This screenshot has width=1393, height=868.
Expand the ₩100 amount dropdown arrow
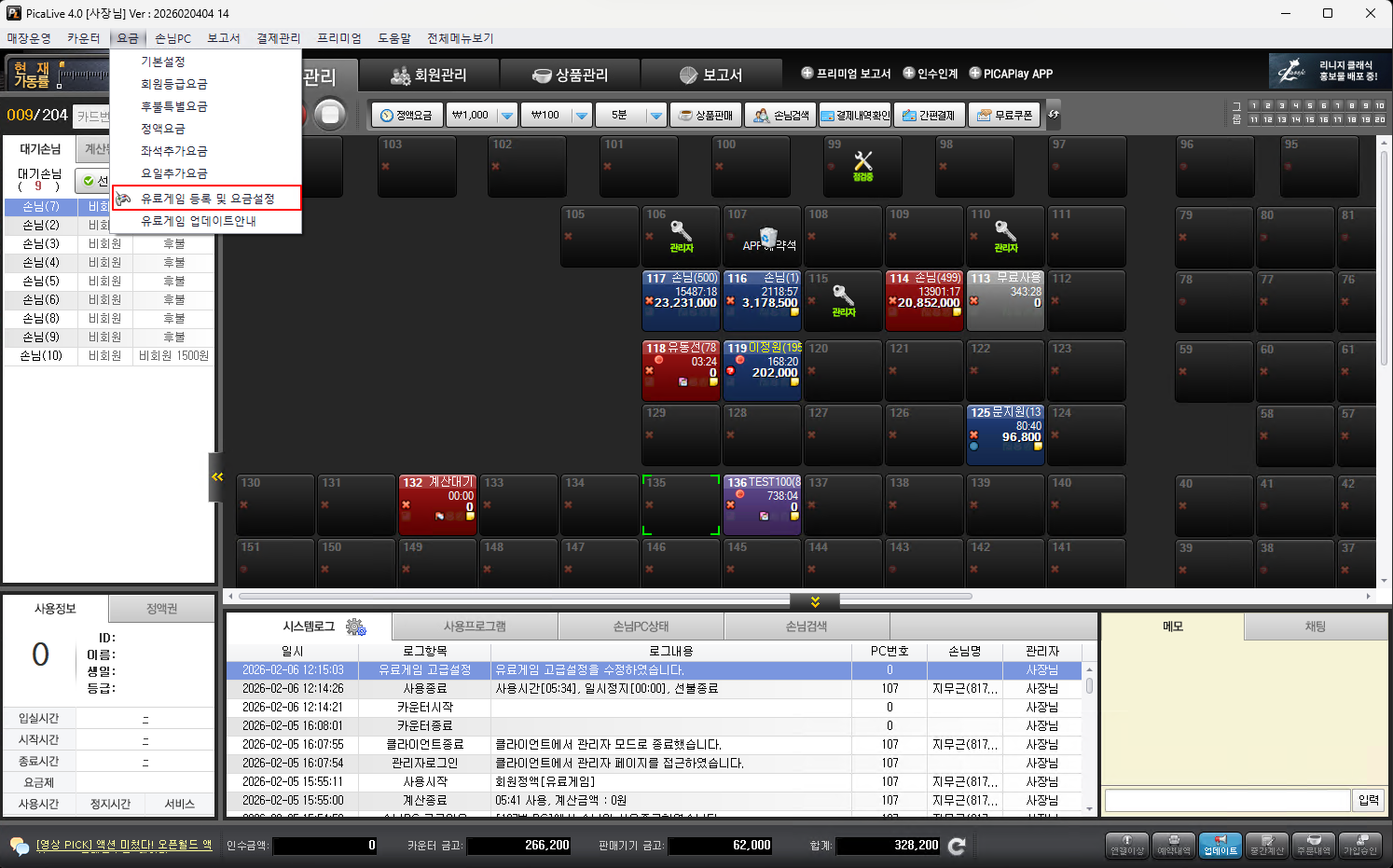[581, 115]
